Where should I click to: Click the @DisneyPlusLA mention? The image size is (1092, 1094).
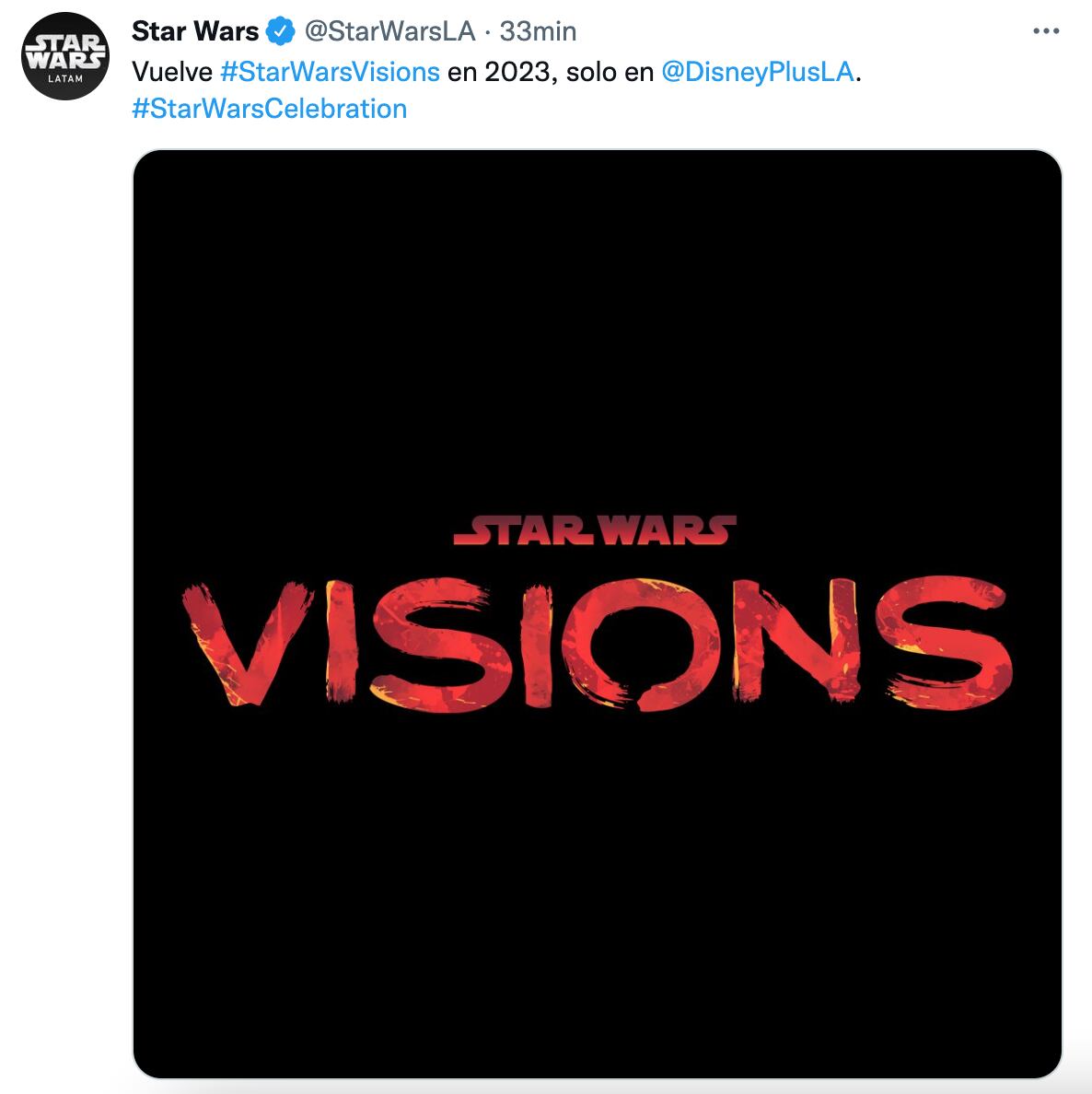755,70
